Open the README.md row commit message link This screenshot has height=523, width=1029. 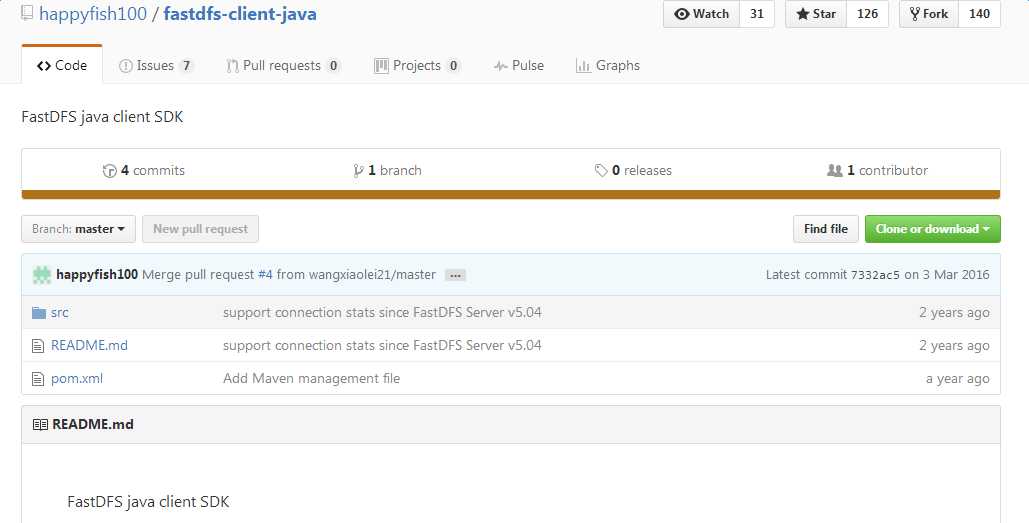tap(382, 345)
